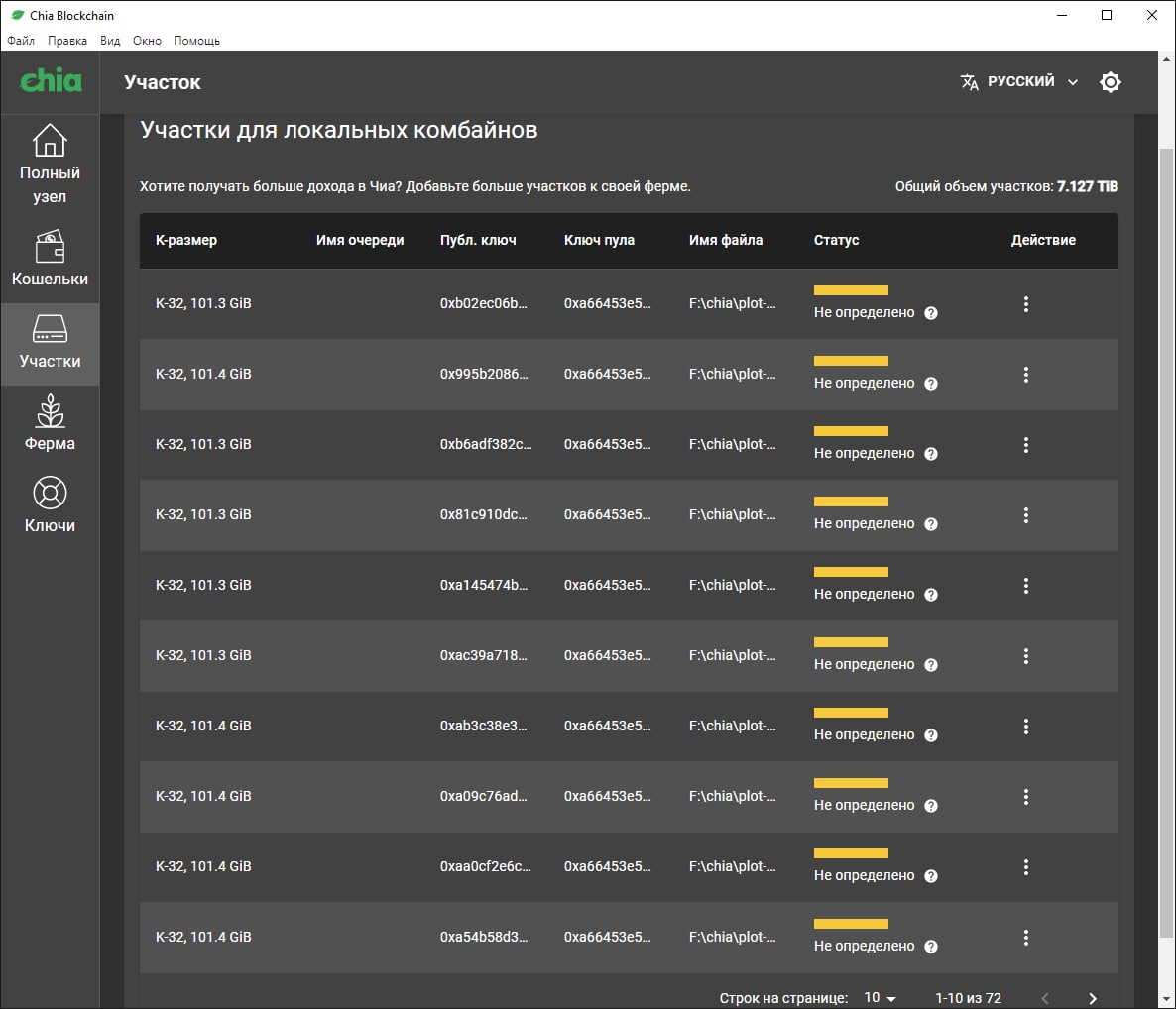Click the translate language icon
1176x1009 pixels.
tap(969, 81)
